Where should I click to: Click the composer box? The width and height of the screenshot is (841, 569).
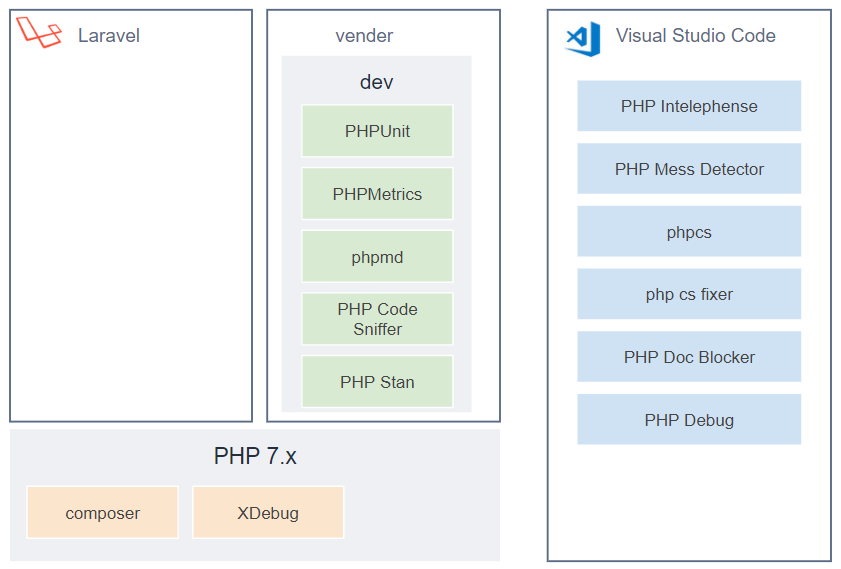pos(102,513)
